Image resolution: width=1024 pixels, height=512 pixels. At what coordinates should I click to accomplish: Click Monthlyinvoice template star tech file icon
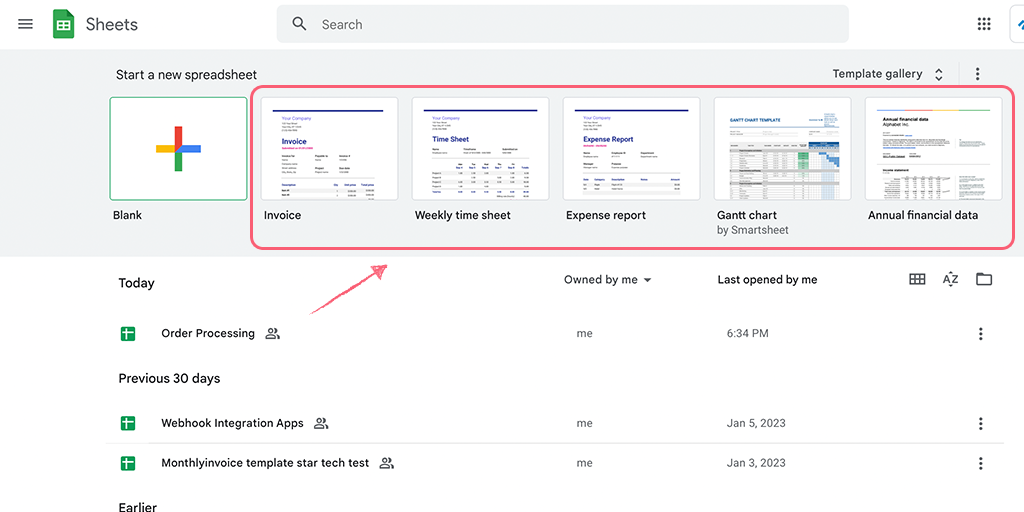pyautogui.click(x=127, y=464)
